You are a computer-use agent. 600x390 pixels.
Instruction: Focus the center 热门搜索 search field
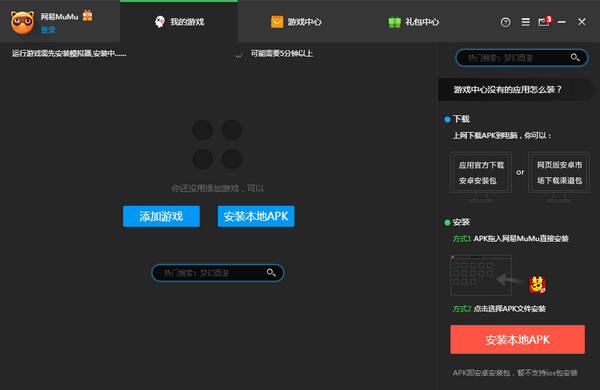[x=218, y=273]
